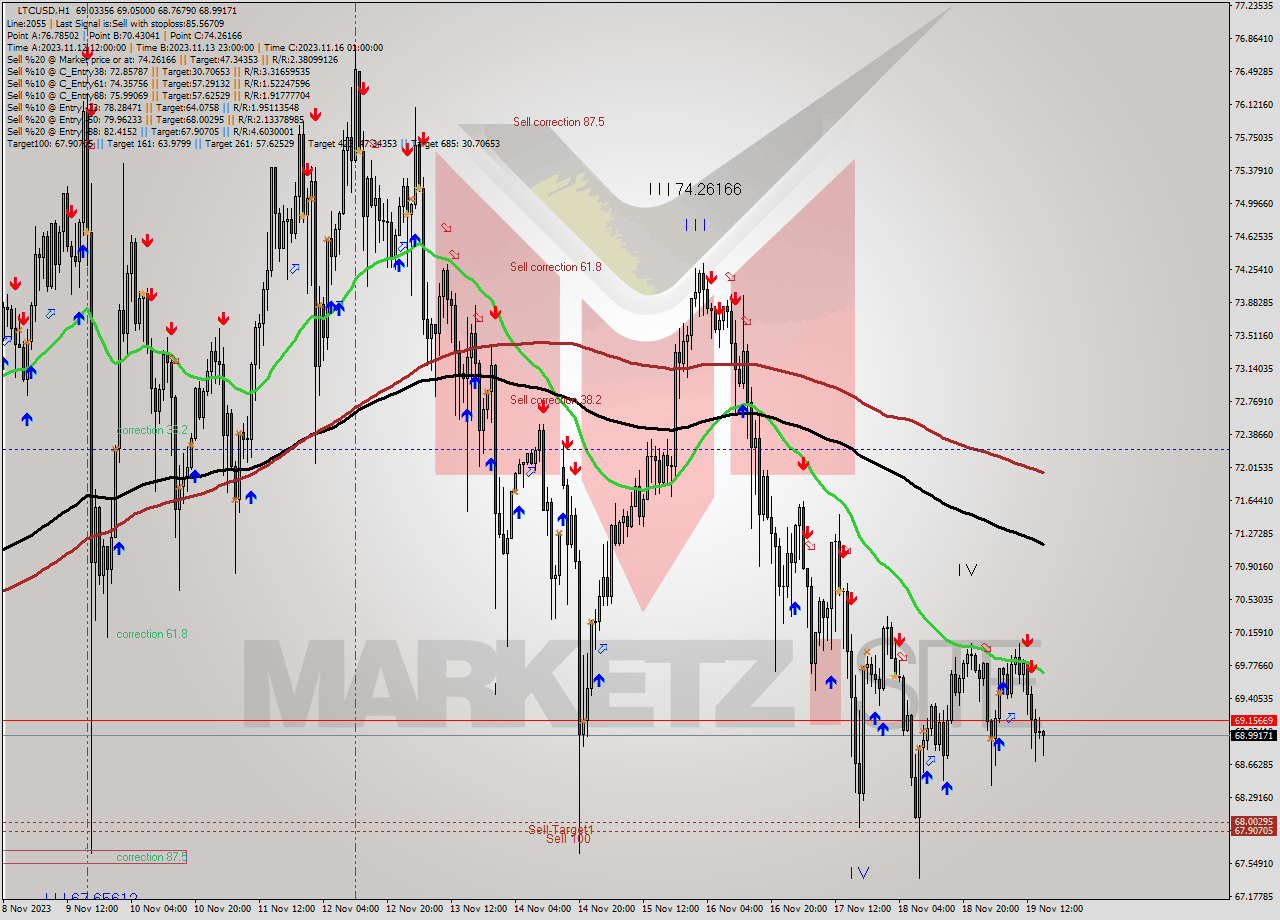Image resolution: width=1280 pixels, height=920 pixels.
Task: Click the Time B:2023.11.13 23:00:00 text
Action: [195, 47]
